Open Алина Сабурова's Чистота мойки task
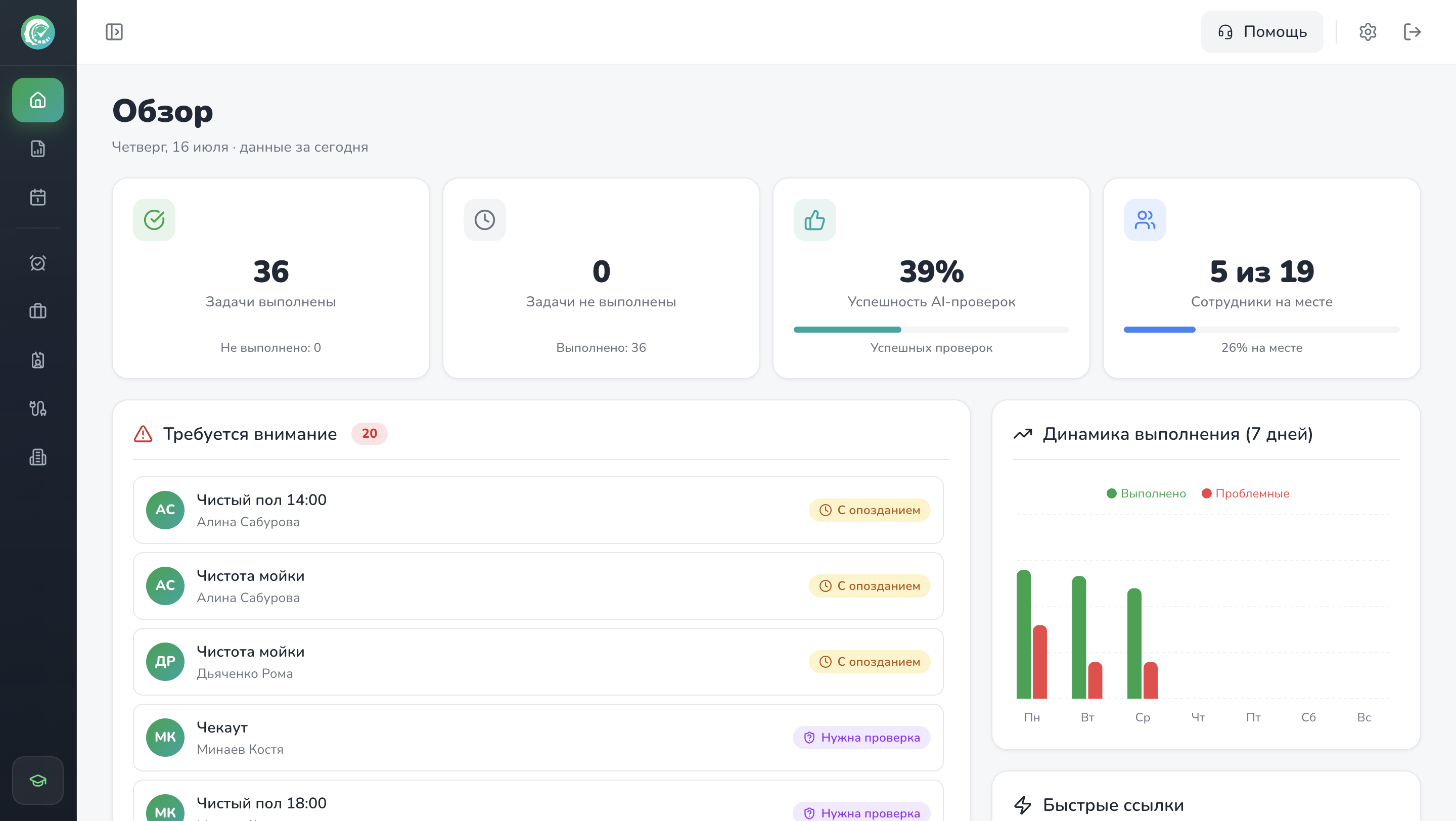 coord(538,586)
